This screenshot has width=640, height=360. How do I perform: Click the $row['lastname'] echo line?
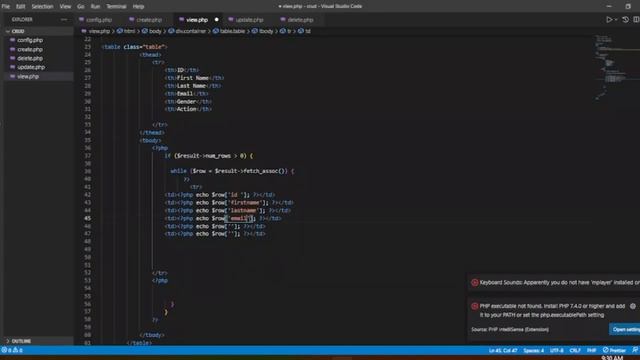point(227,211)
